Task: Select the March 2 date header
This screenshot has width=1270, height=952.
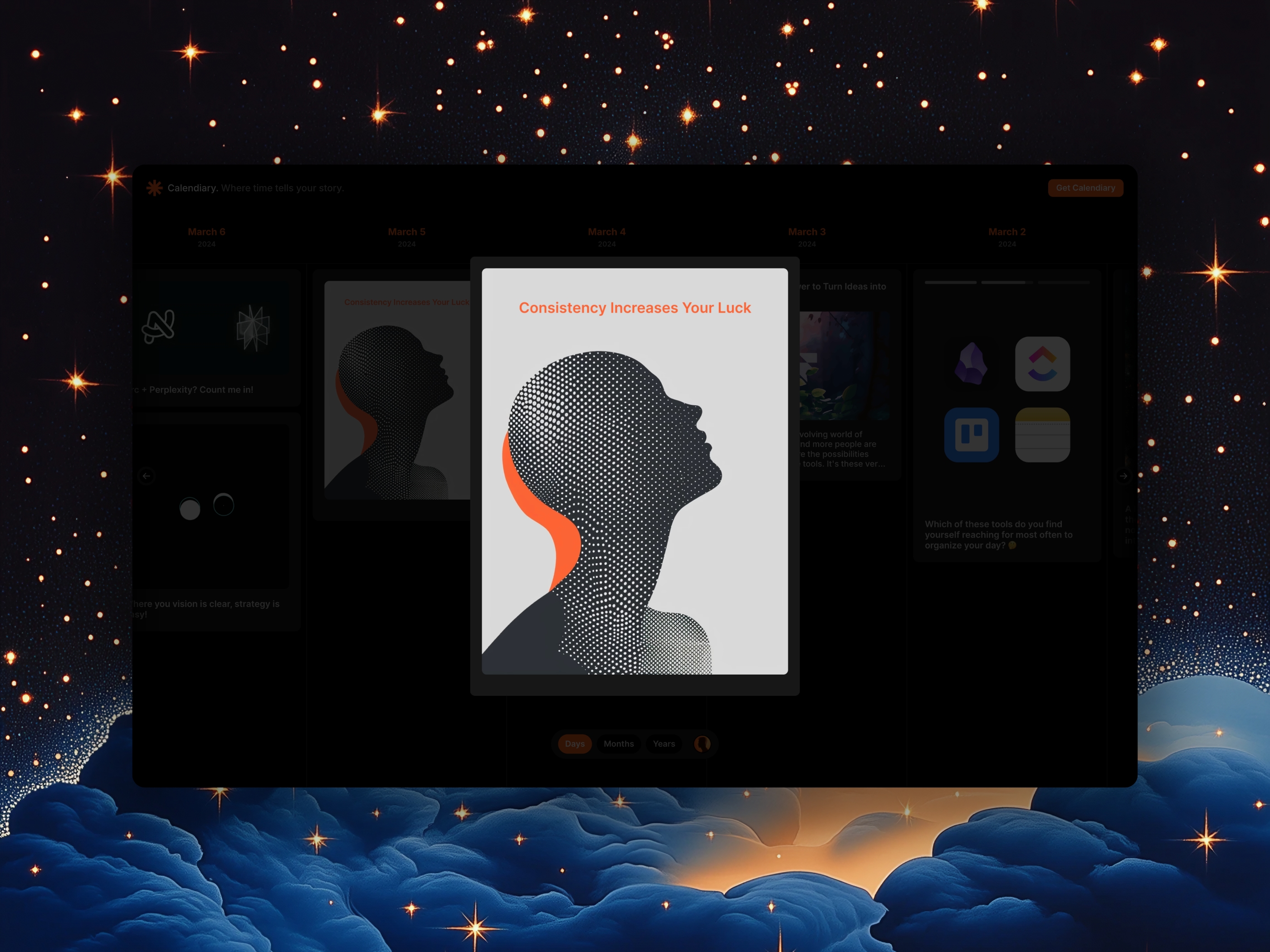Action: click(x=1007, y=231)
